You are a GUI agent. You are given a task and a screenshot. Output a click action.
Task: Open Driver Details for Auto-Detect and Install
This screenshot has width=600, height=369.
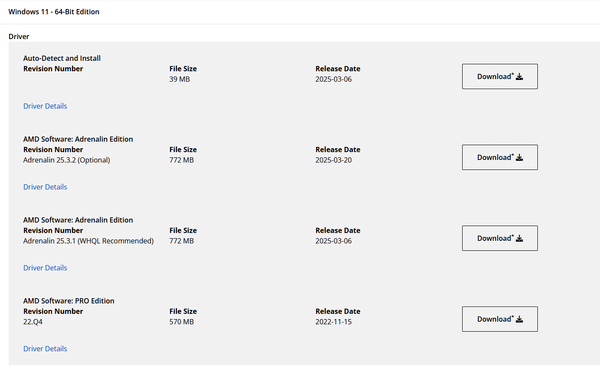[x=45, y=106]
